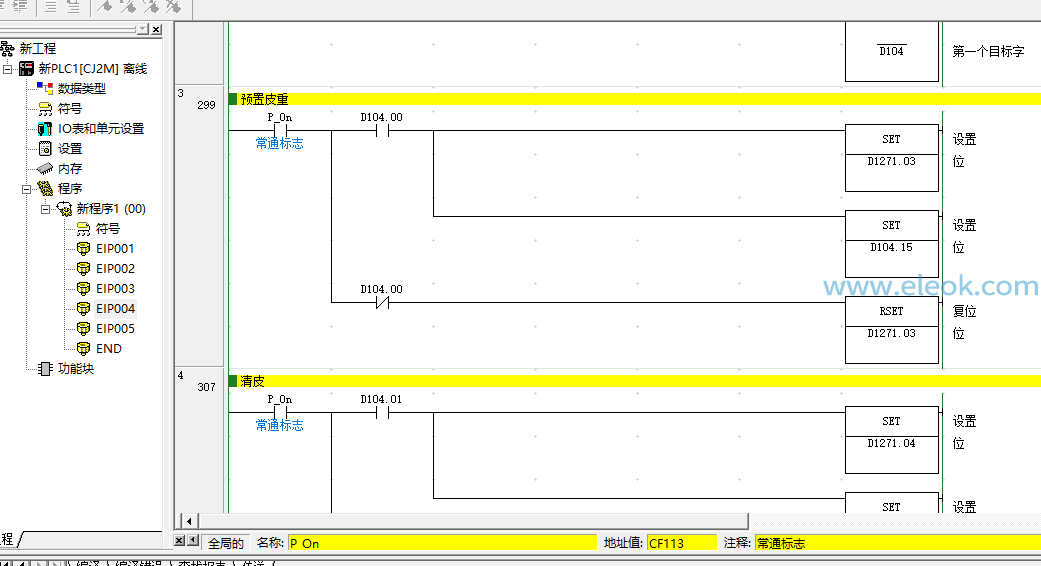This screenshot has width=1041, height=566.
Task: Select the SET D104.15 instruction block
Action: pyautogui.click(x=892, y=244)
